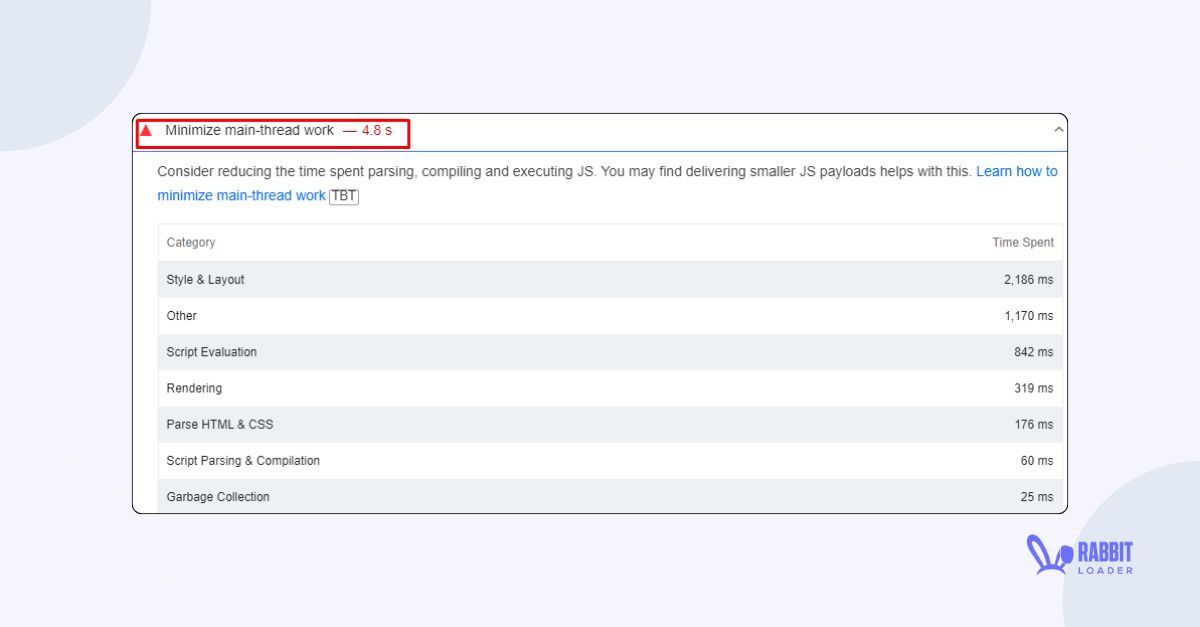Viewport: 1200px width, 627px height.
Task: Select the TBT metric badge
Action: click(x=344, y=196)
